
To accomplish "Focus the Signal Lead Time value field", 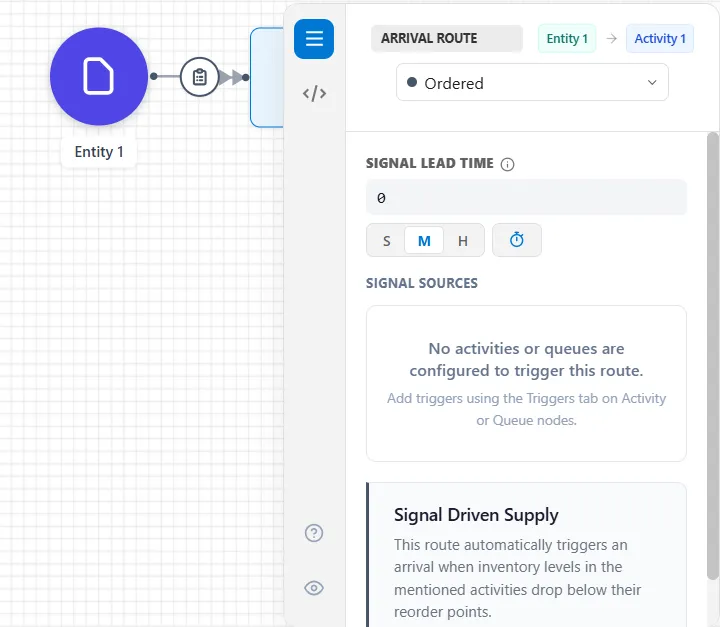I will [x=526, y=198].
